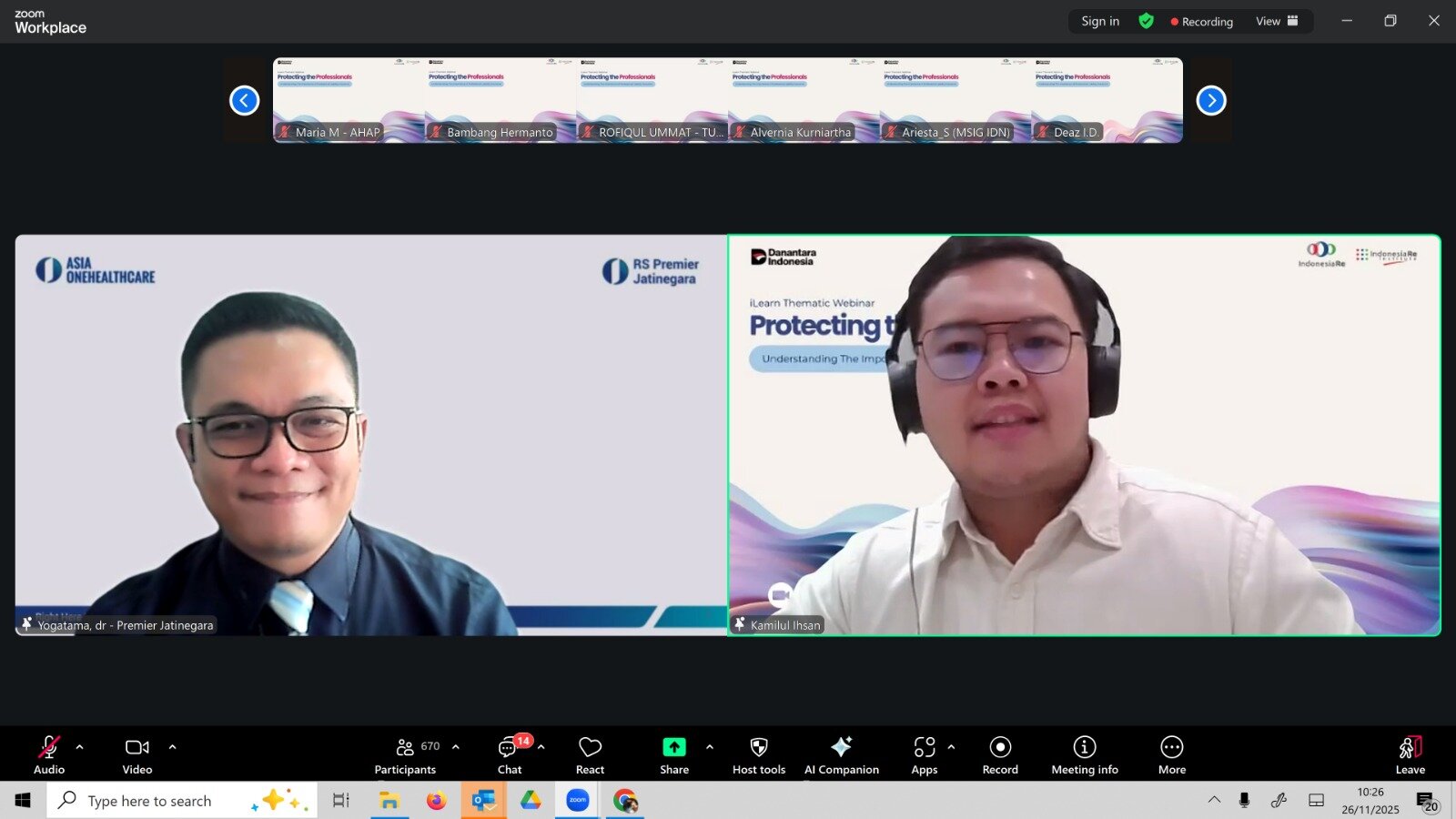Click the Sign in button
This screenshot has height=819, width=1456.
pyautogui.click(x=1100, y=21)
